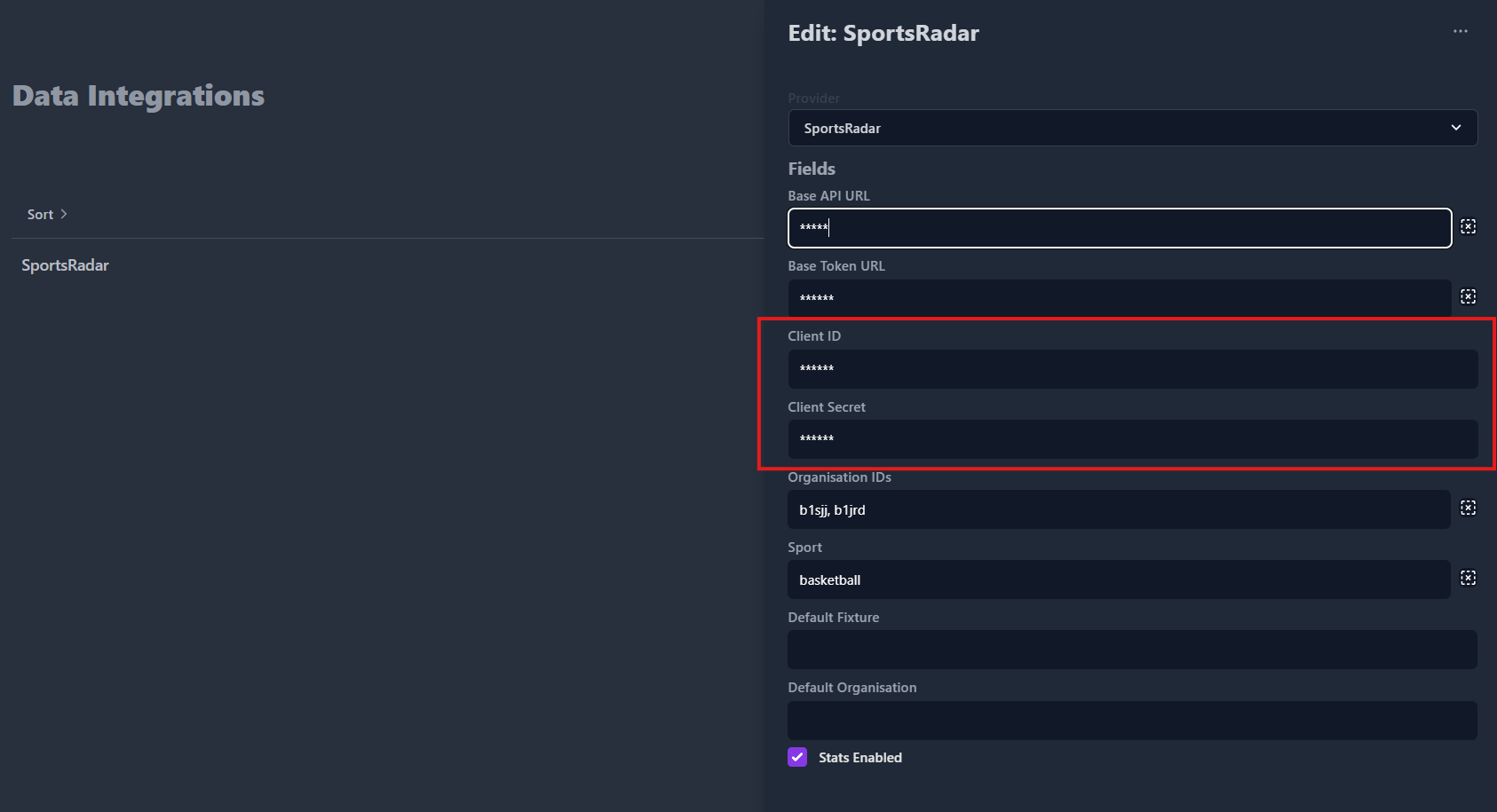Click into the Base Token URL field

pyautogui.click(x=1119, y=298)
